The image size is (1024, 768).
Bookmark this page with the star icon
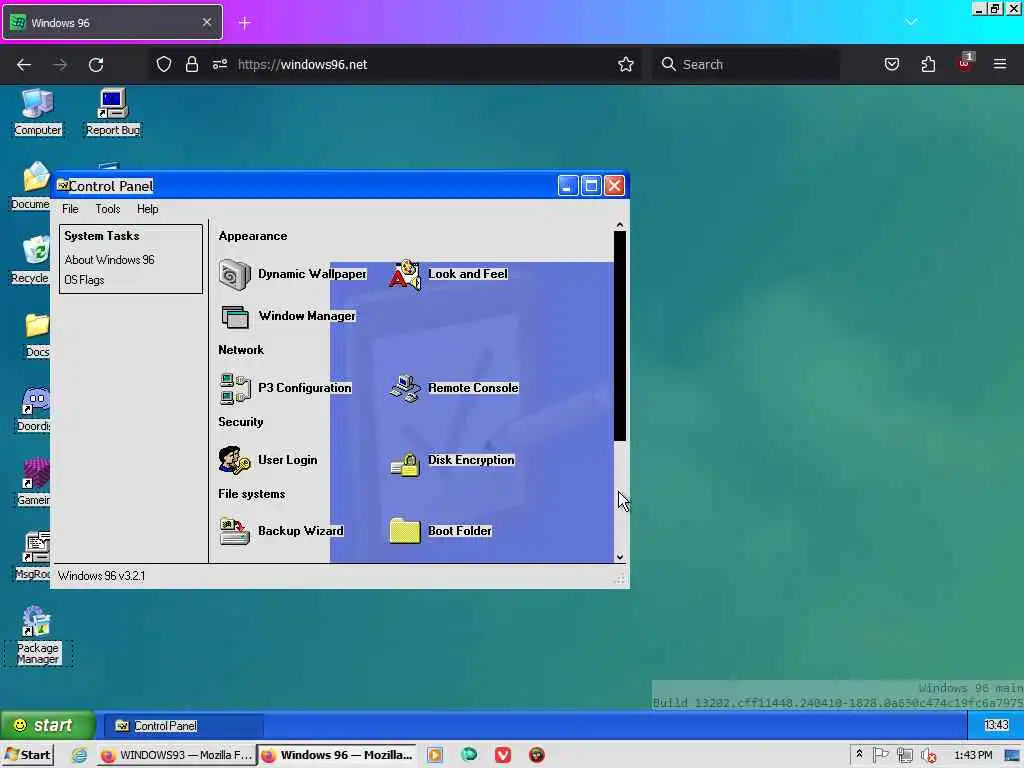coord(626,65)
